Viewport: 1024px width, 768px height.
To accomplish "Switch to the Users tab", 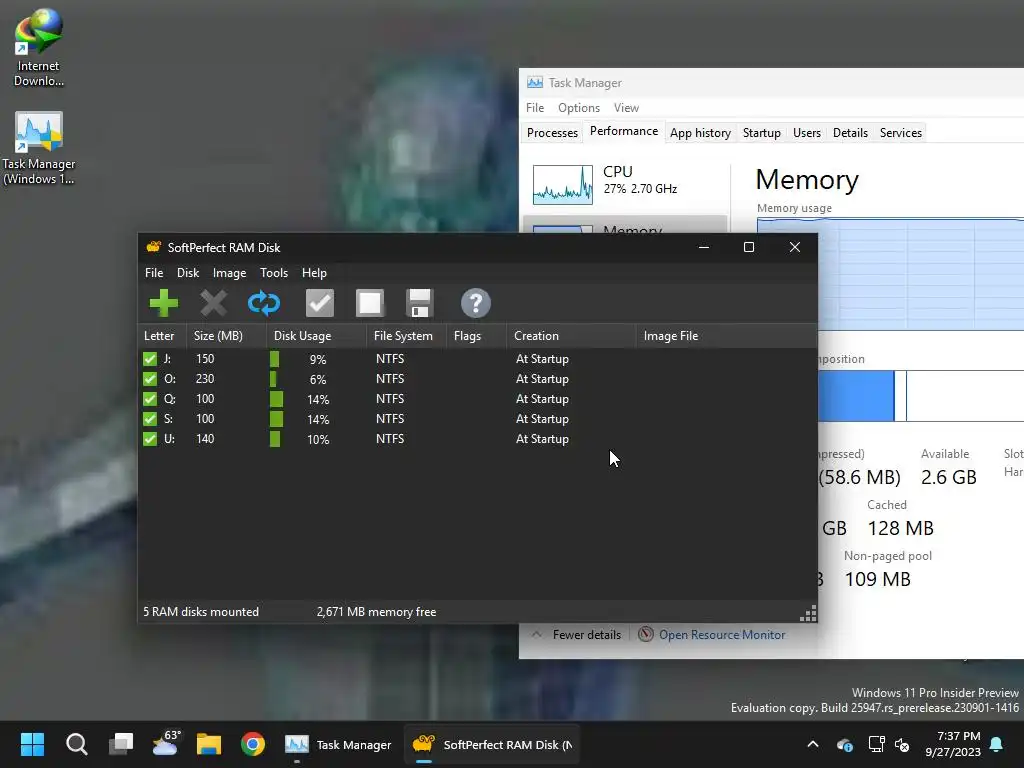I will coord(807,133).
